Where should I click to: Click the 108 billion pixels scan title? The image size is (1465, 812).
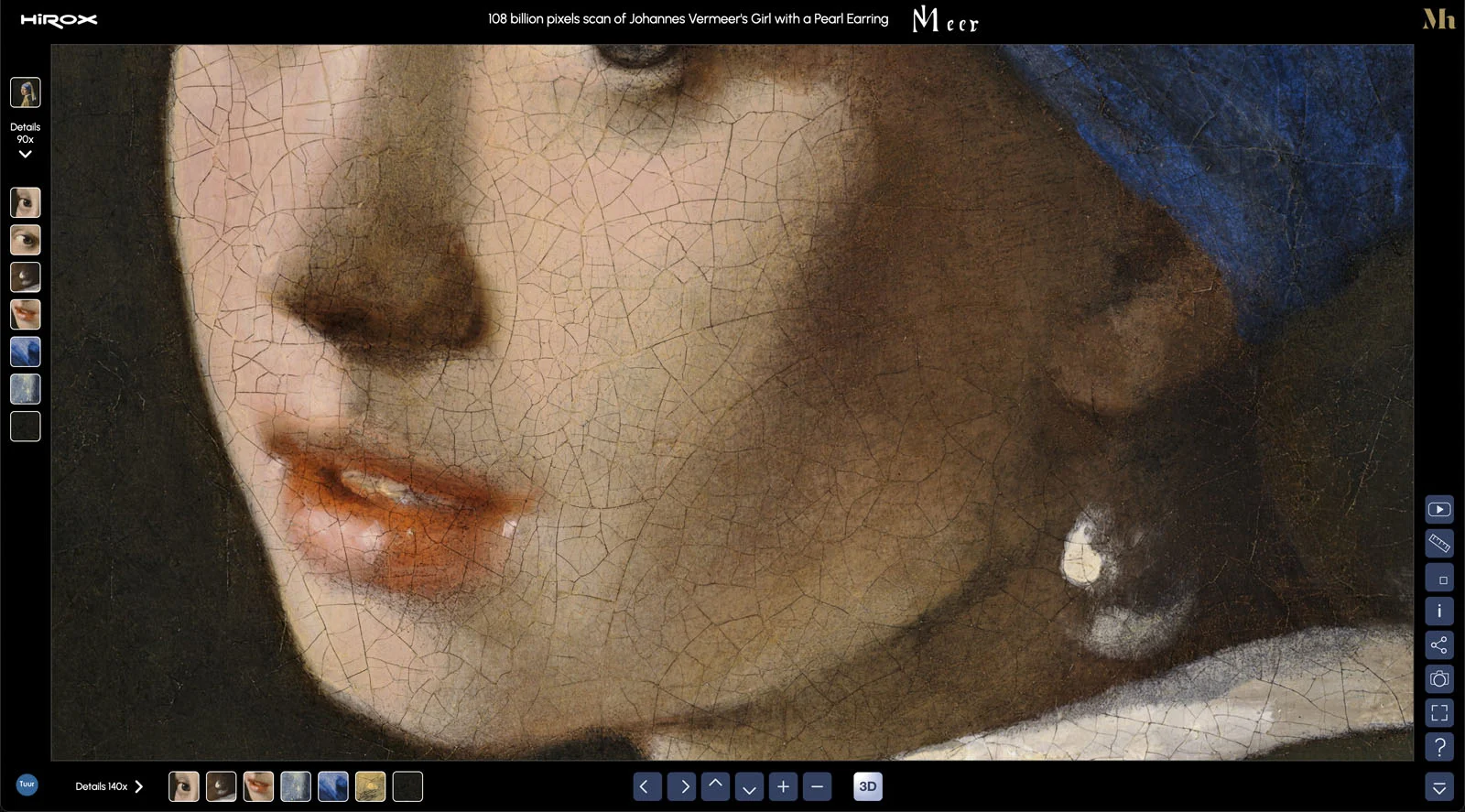coord(688,18)
